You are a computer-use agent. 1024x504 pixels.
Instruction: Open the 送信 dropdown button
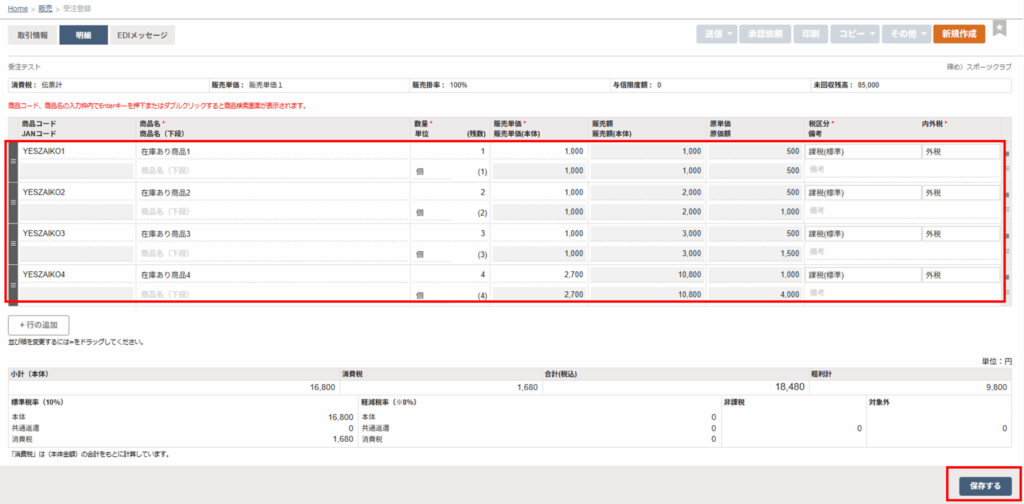[x=717, y=34]
